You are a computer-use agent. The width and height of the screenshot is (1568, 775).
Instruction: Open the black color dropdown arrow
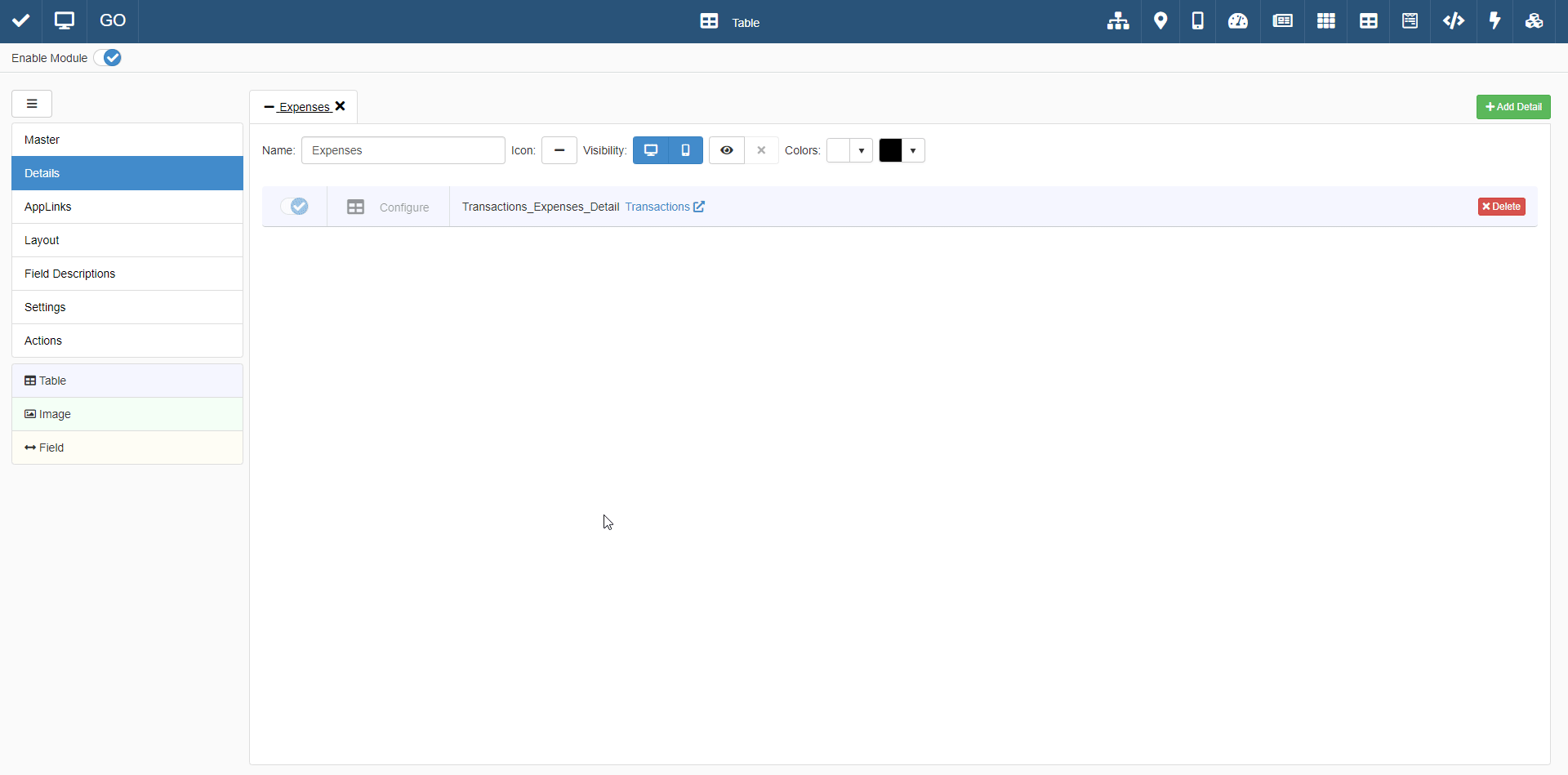[913, 151]
